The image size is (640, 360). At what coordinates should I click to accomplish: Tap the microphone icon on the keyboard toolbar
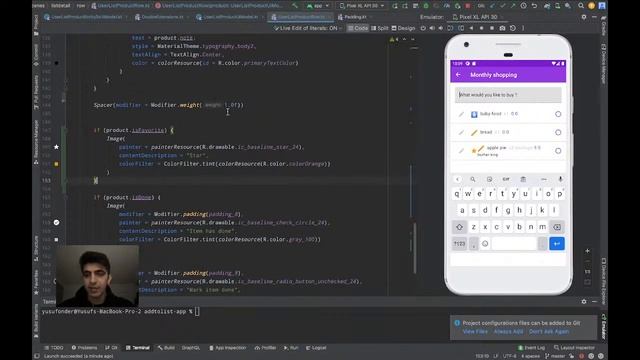click(x=560, y=179)
